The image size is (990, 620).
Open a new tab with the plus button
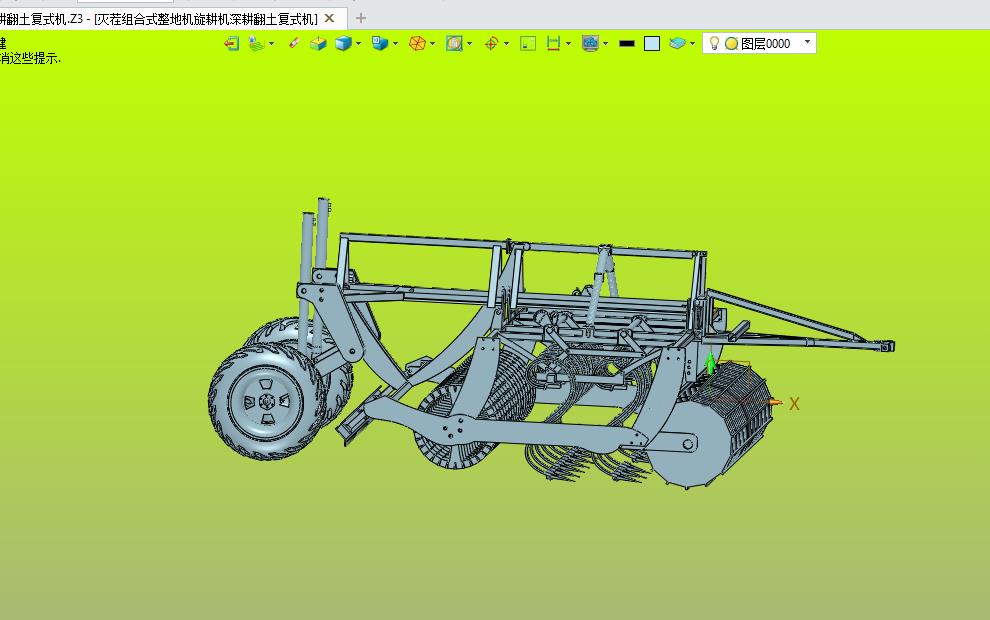click(361, 18)
